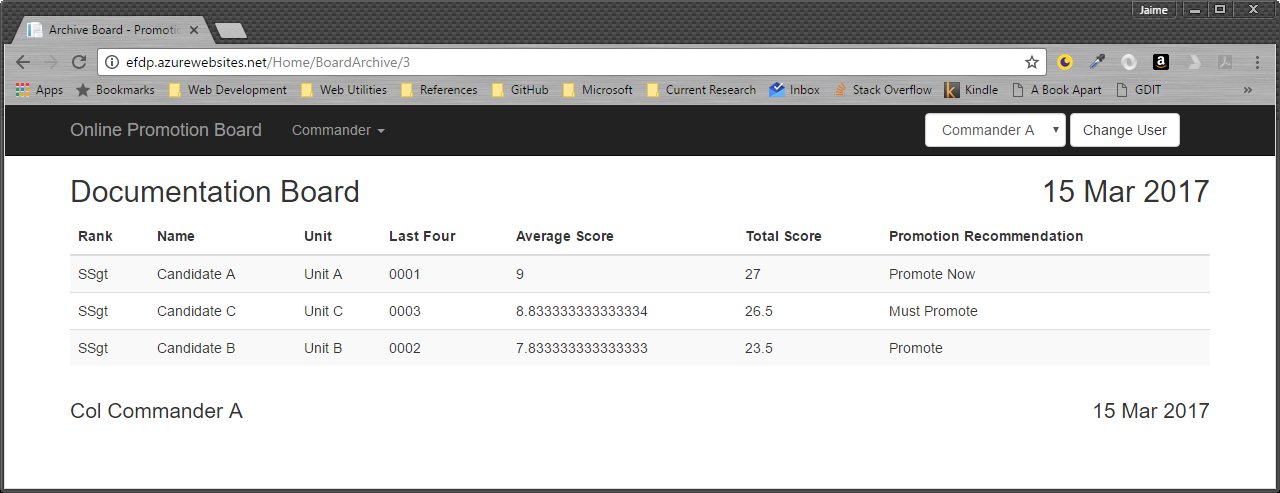Screen dimensions: 1280x493
Task: Reload the current page
Action: point(79,62)
